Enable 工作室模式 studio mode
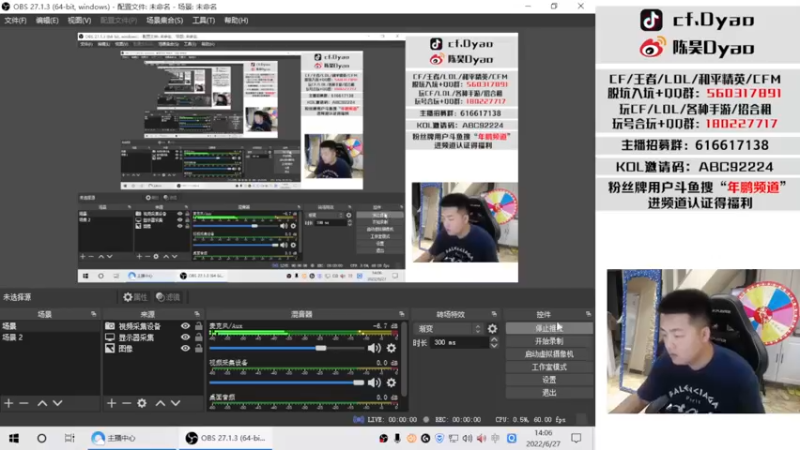 click(549, 367)
